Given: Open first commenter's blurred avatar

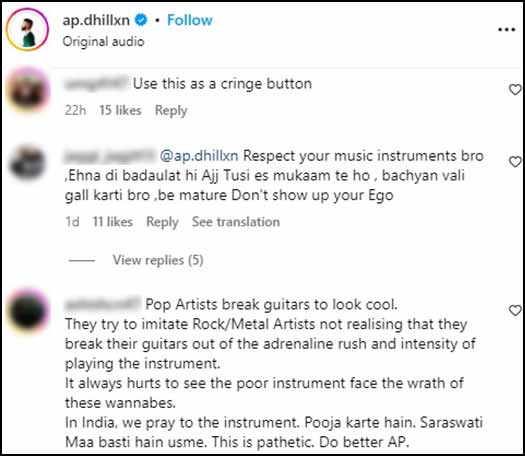Looking at the screenshot, I should (28, 90).
